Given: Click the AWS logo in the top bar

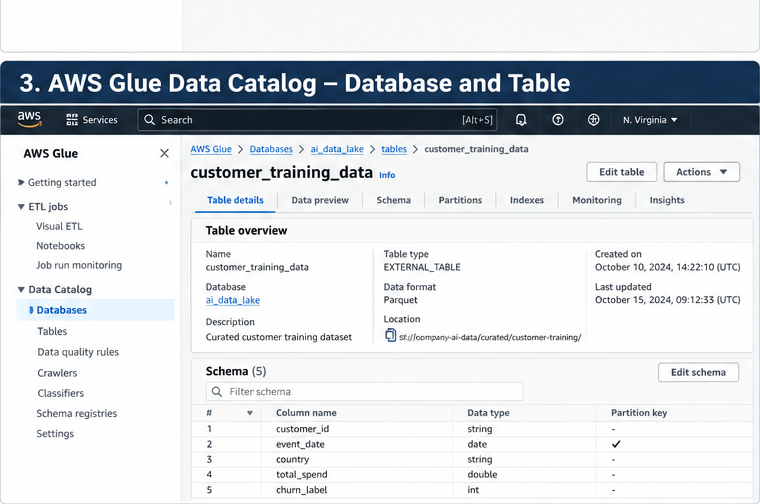Looking at the screenshot, I should 30,119.
